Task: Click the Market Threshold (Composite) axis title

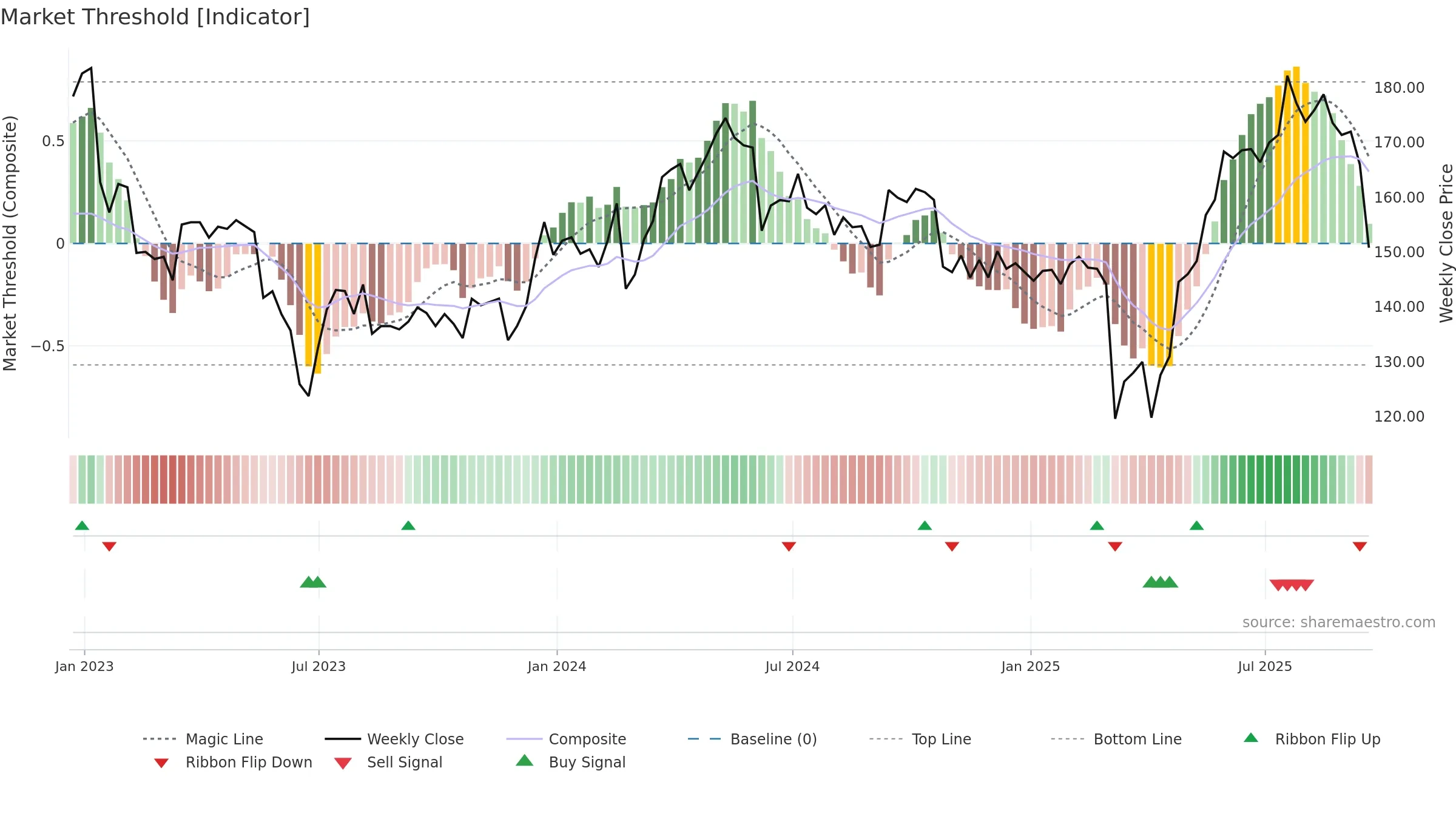Action: tap(10, 243)
